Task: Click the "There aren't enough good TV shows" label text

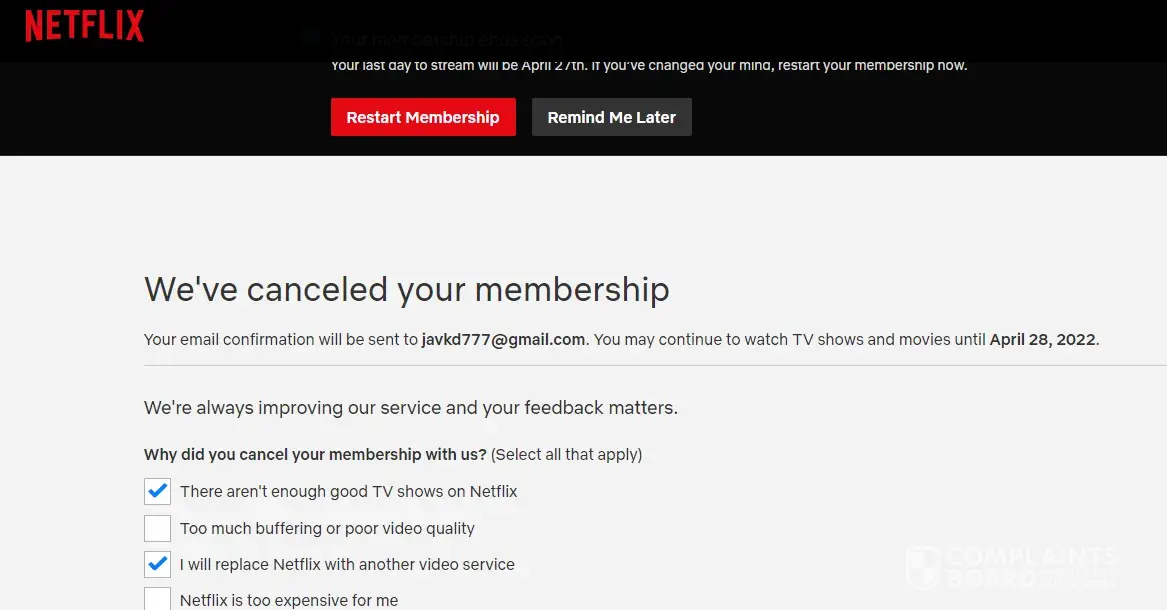Action: coord(348,491)
